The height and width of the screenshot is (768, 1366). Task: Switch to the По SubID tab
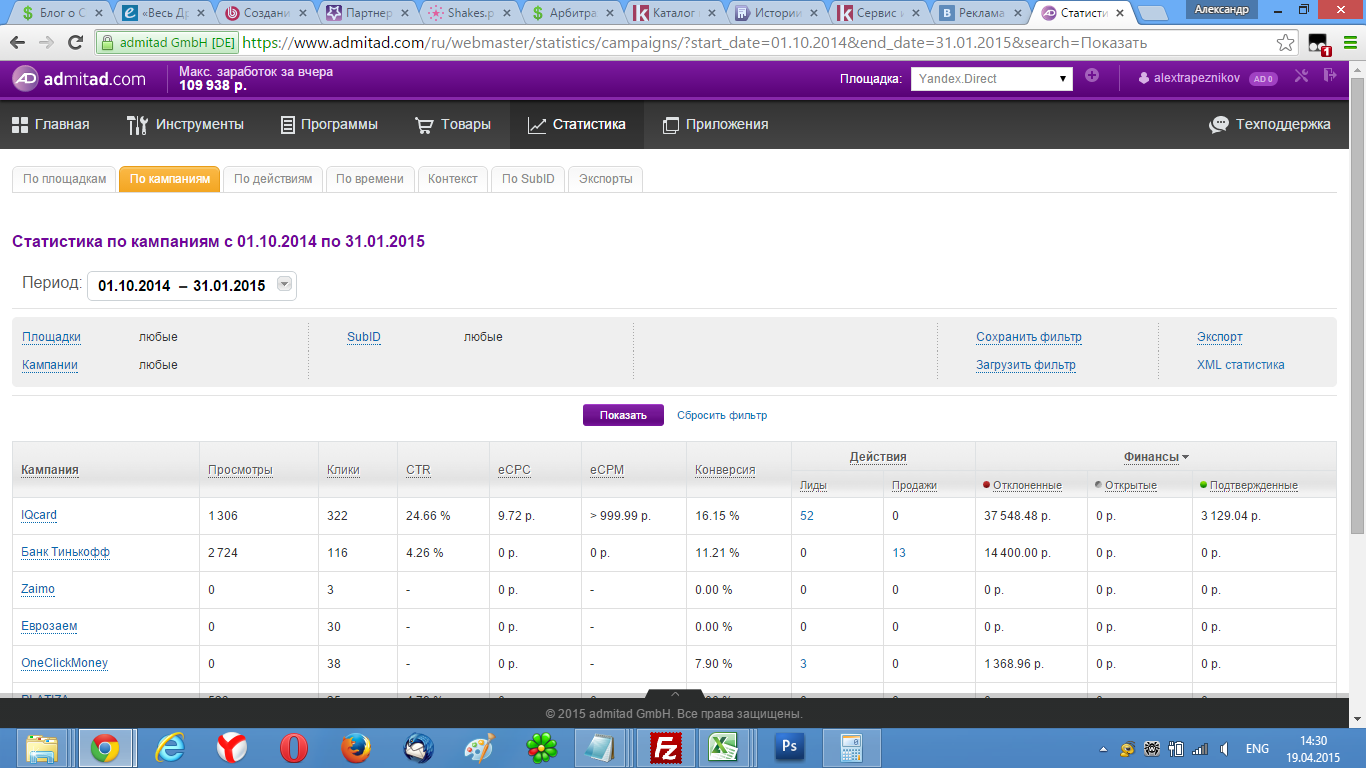528,179
